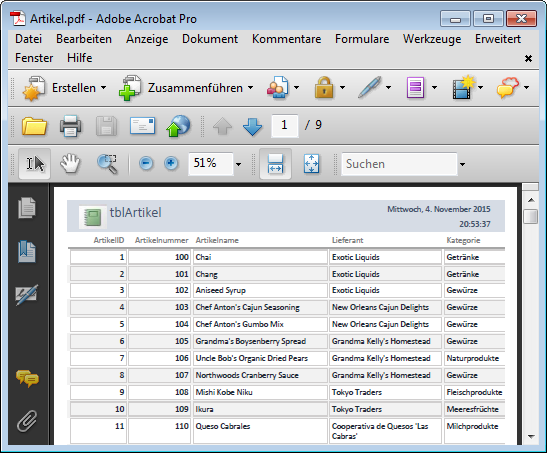Viewport: 547px width, 453px height.
Task: Expand the Erstellen dropdown arrow
Action: 104,88
